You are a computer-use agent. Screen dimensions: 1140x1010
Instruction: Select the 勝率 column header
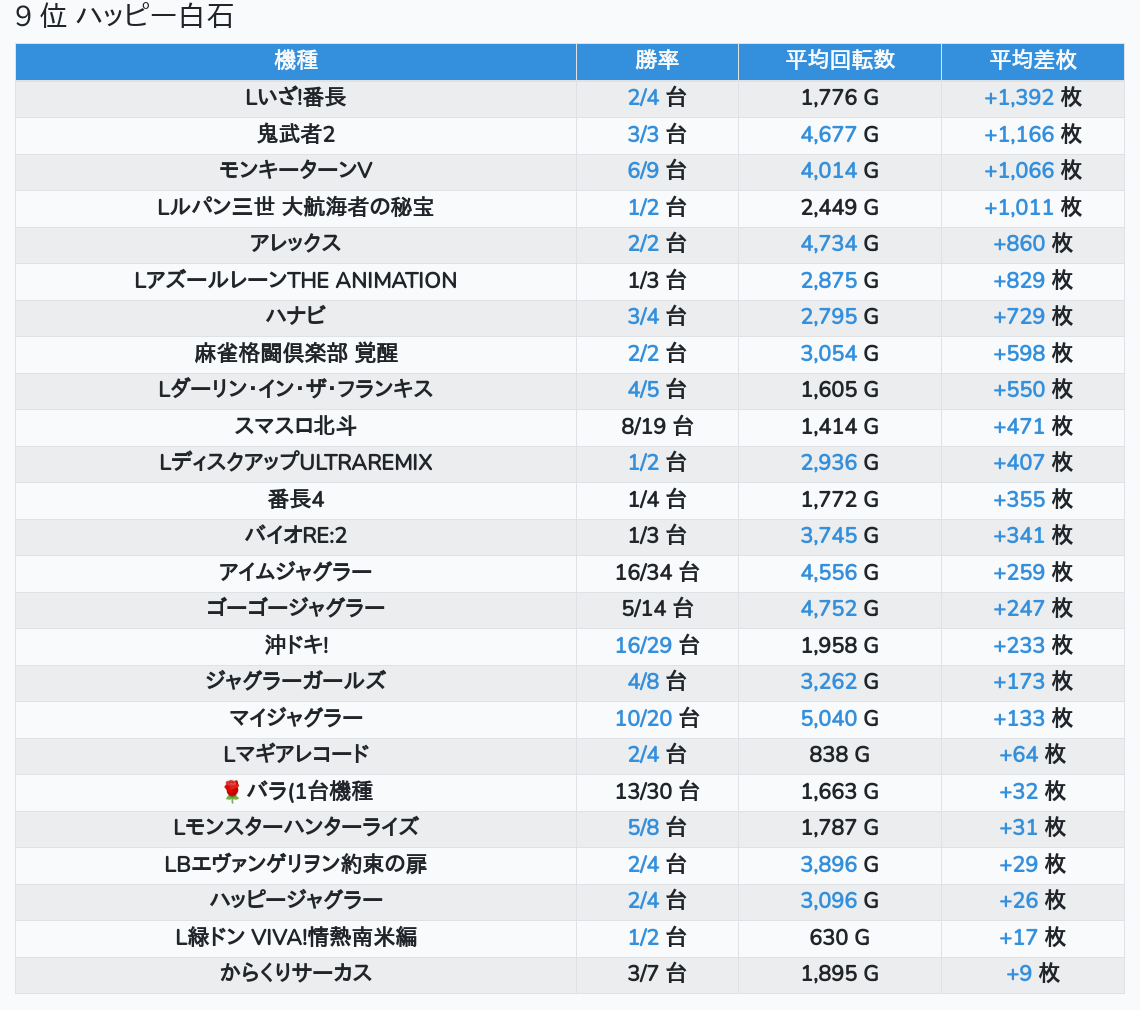[x=657, y=60]
